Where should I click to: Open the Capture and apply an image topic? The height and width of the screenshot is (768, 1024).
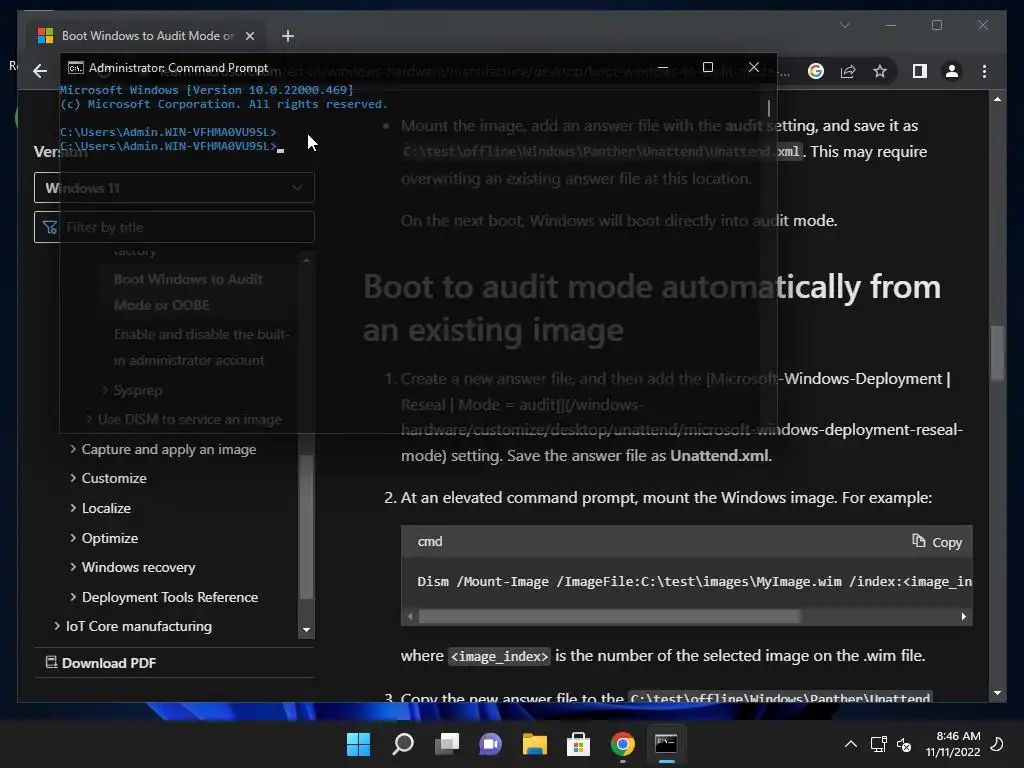click(168, 449)
